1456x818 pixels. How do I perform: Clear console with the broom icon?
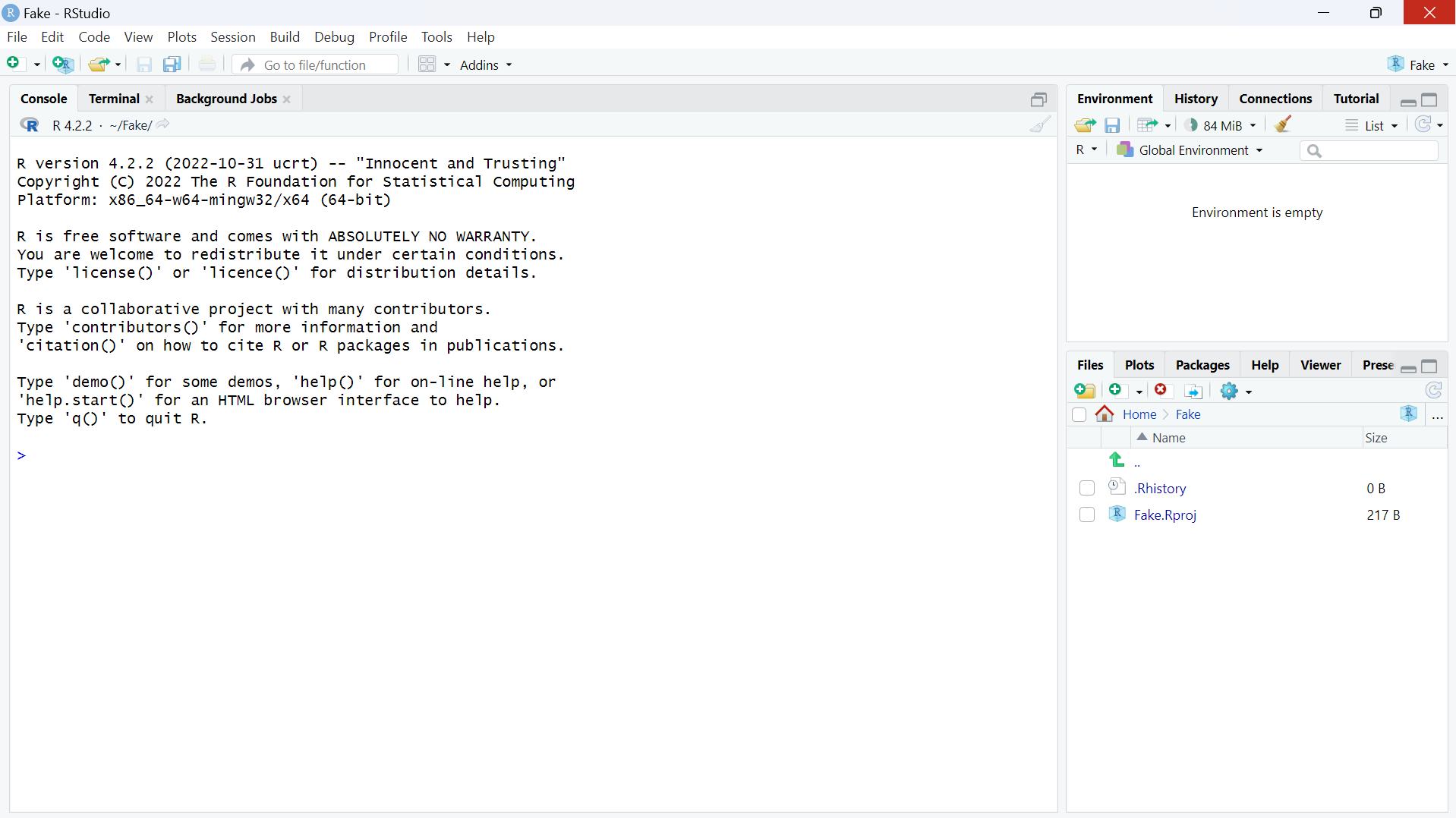[1041, 124]
